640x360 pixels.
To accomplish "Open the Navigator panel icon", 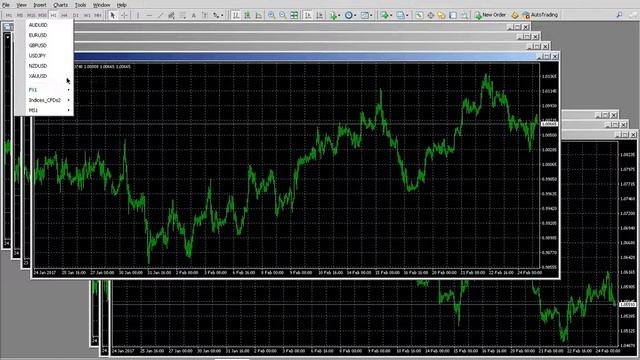I will click(441, 15).
